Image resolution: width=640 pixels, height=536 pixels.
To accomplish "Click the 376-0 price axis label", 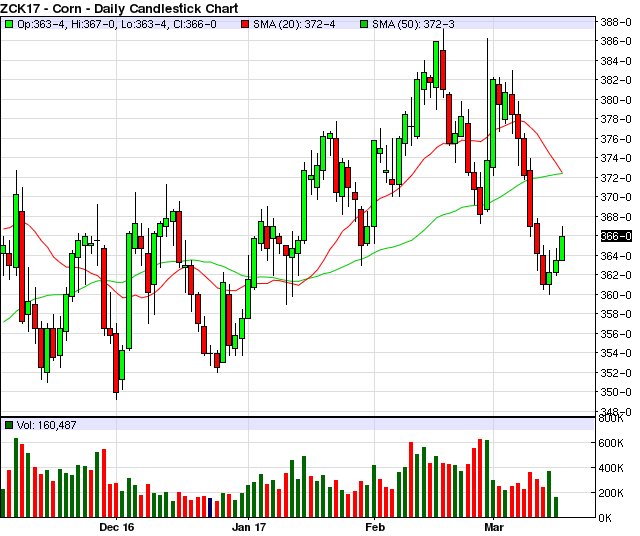I will point(616,139).
